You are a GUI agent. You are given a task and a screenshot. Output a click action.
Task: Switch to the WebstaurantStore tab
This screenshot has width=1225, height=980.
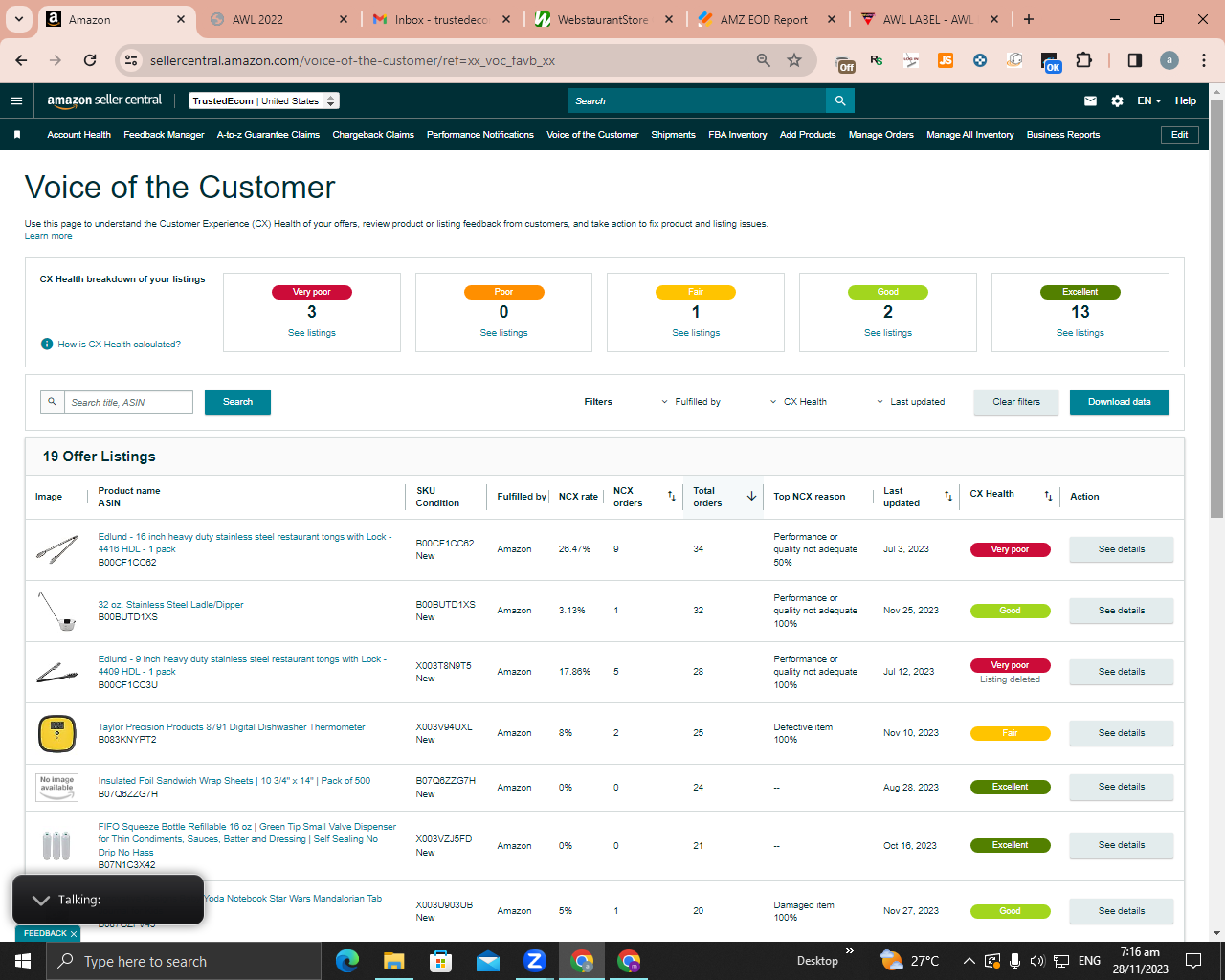pos(604,19)
